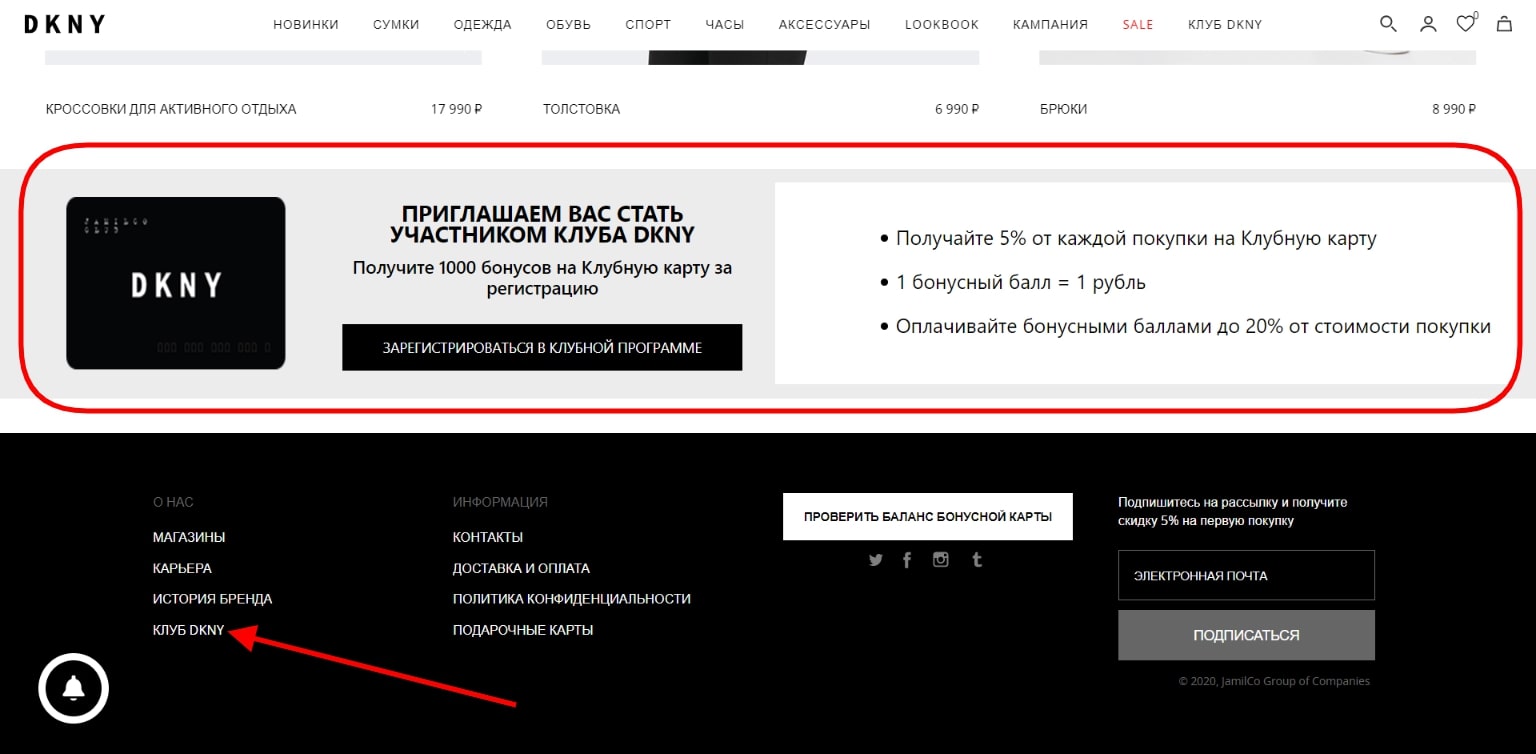Click the ЭЛЕКТРОННАЯ ПОЧТА input field
1536x754 pixels.
(x=1246, y=575)
